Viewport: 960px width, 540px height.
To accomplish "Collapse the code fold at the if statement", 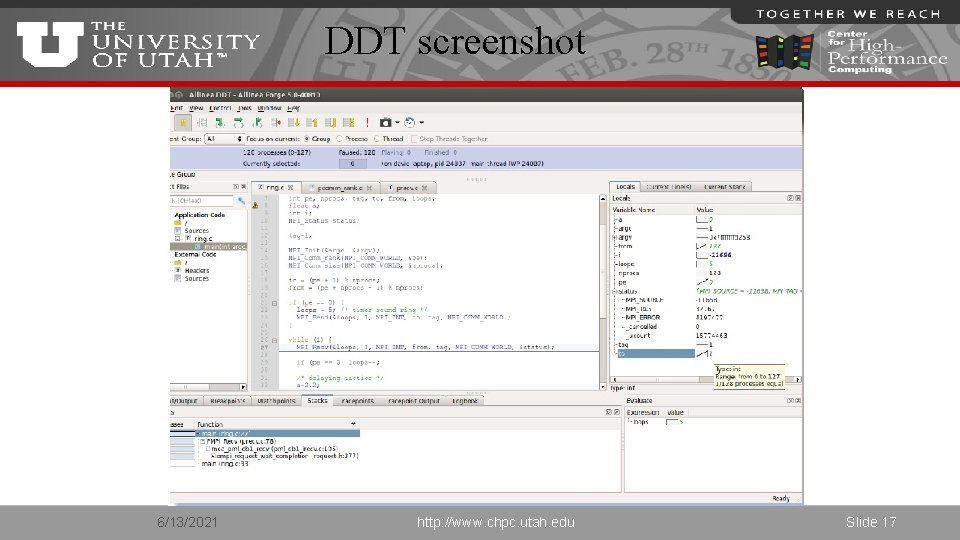I will point(274,303).
